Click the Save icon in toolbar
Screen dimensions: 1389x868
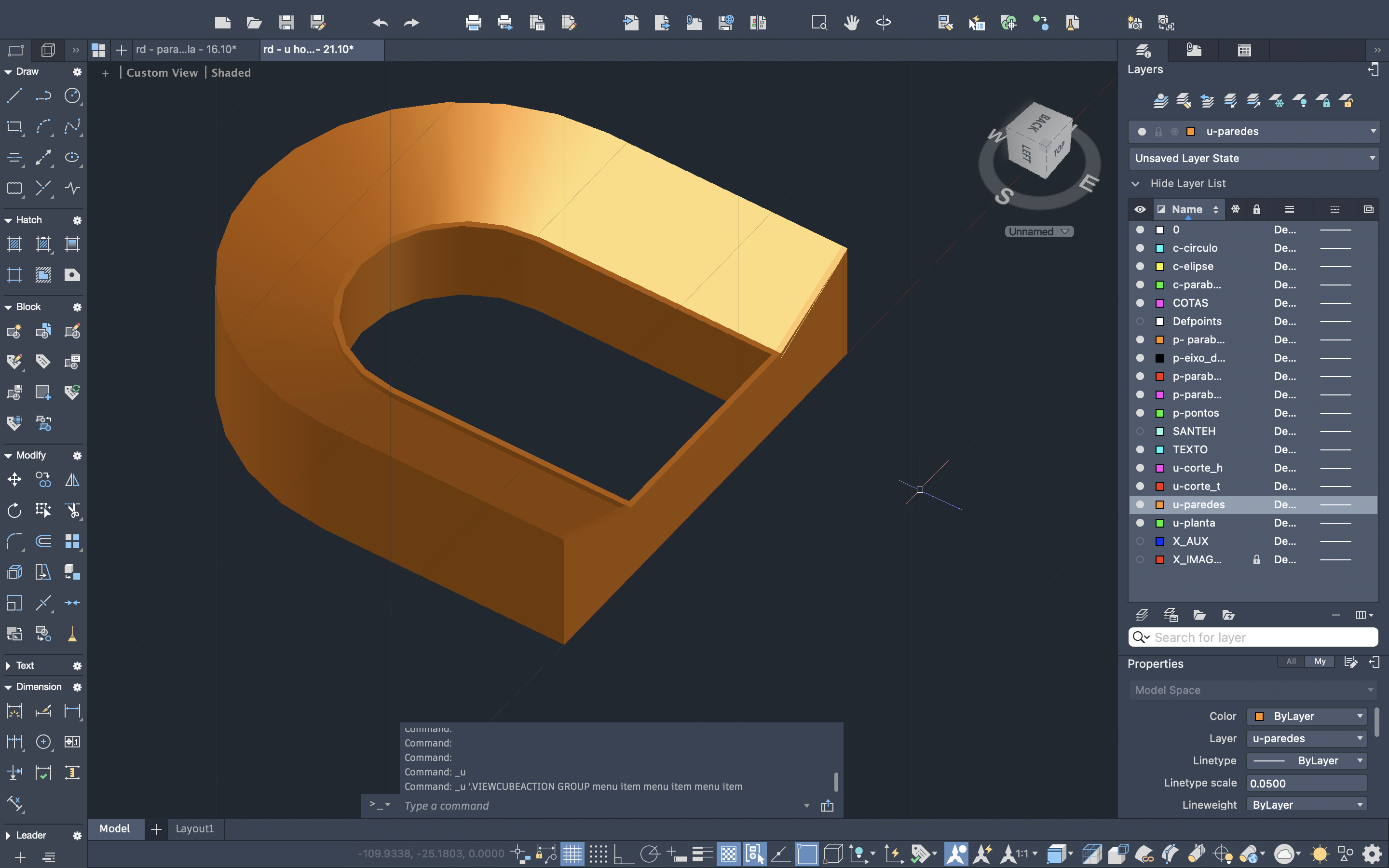(x=286, y=23)
